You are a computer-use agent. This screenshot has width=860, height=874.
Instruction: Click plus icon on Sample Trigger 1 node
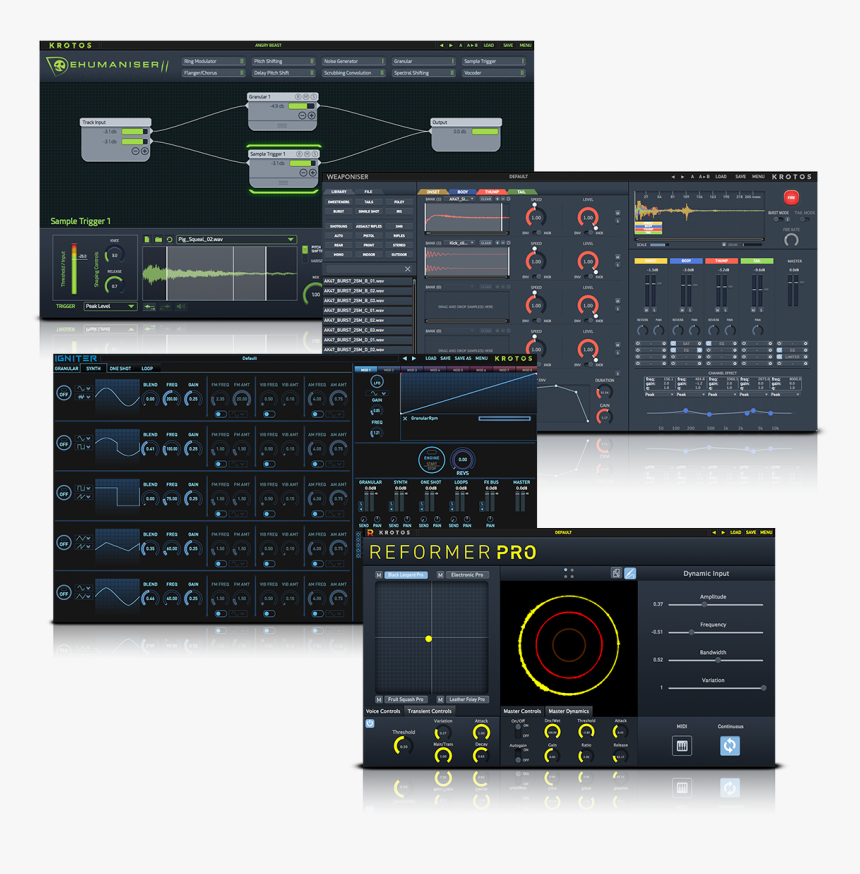313,173
